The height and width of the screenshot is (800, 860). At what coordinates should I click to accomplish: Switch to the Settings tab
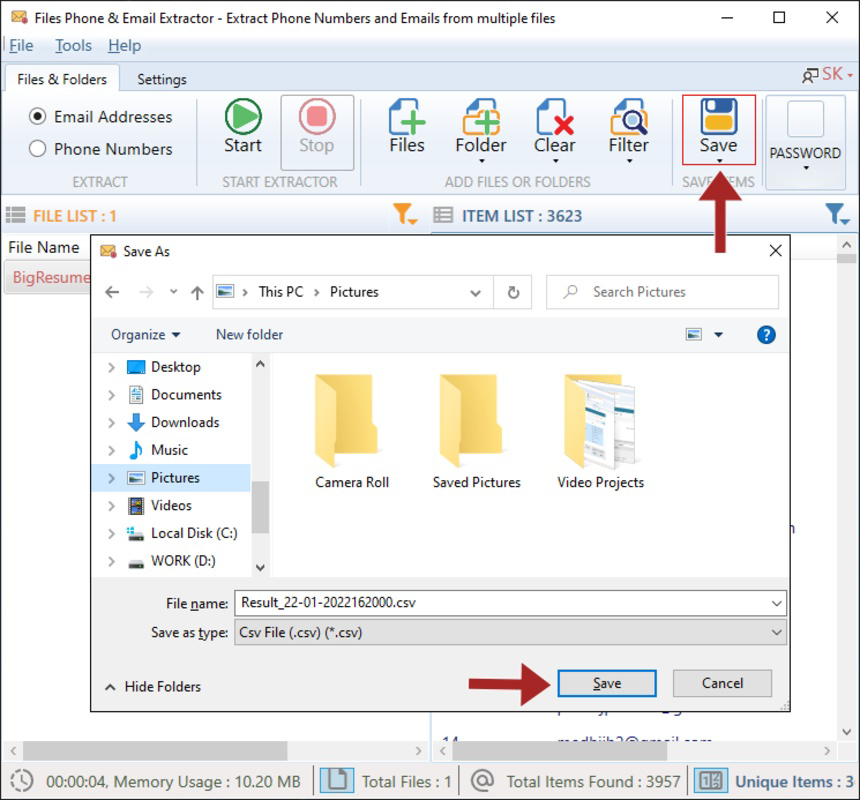162,79
